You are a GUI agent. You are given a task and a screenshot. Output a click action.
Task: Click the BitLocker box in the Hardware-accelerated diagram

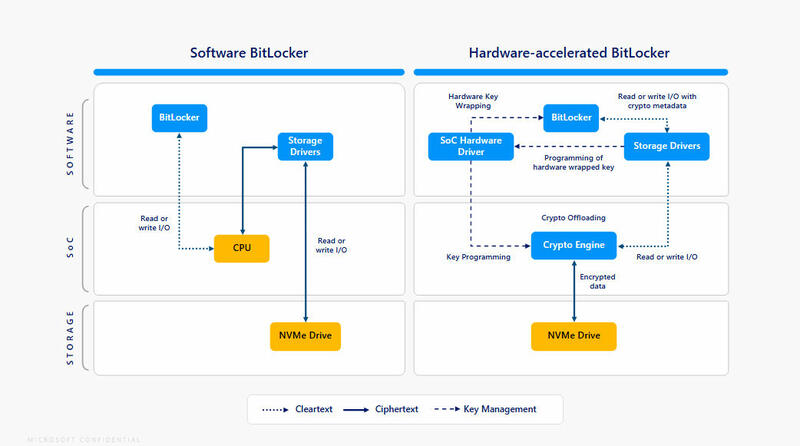point(571,118)
